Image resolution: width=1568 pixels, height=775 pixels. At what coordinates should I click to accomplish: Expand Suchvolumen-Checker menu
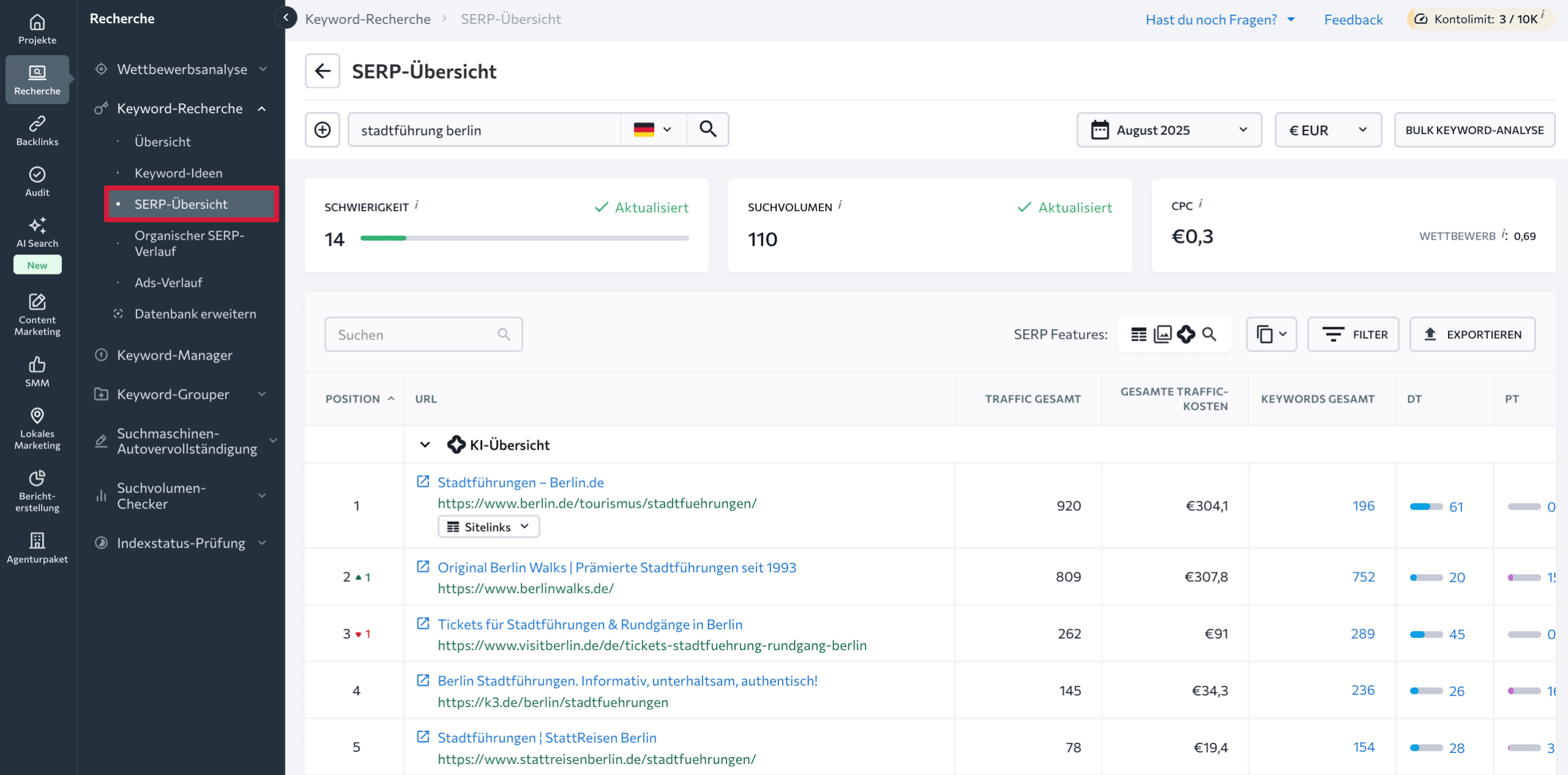tap(262, 496)
